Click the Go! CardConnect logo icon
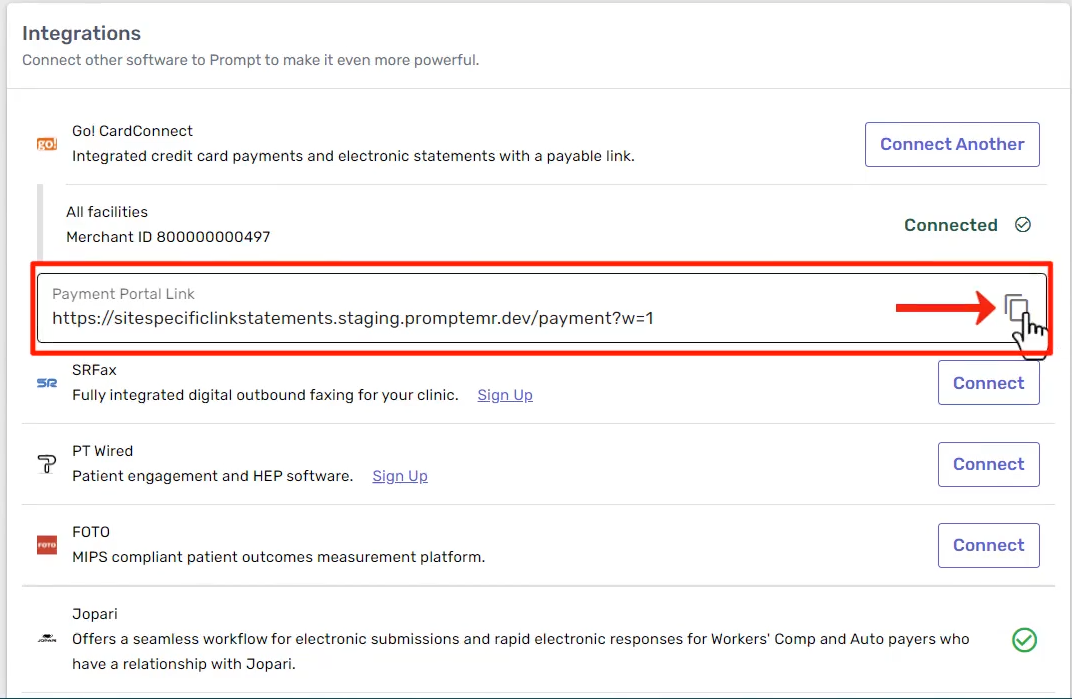The image size is (1072, 699). pyautogui.click(x=46, y=144)
